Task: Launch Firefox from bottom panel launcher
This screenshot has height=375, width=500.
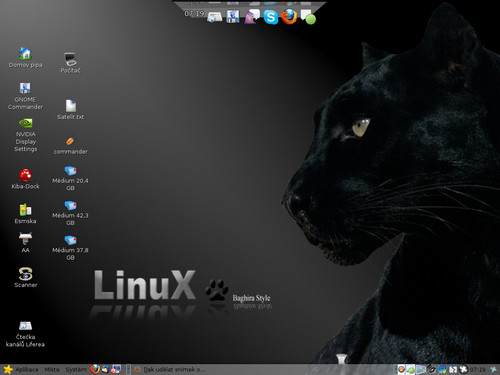Action: (95, 369)
